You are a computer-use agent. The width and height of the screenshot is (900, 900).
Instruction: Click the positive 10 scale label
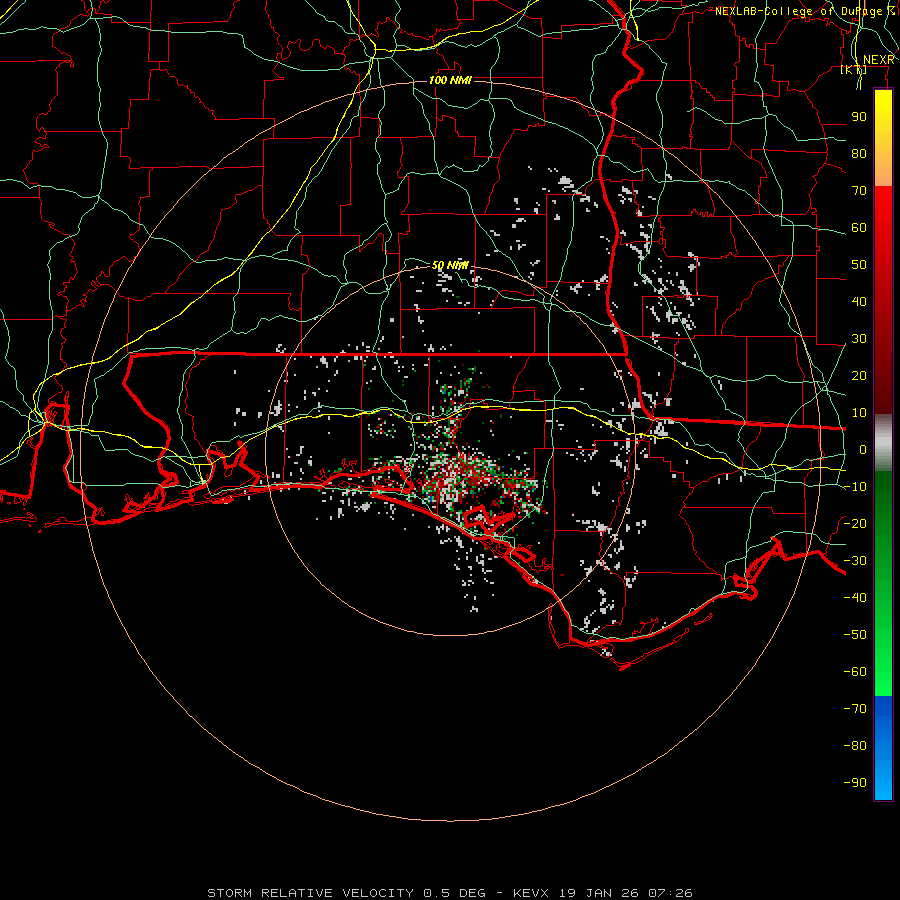coord(859,413)
